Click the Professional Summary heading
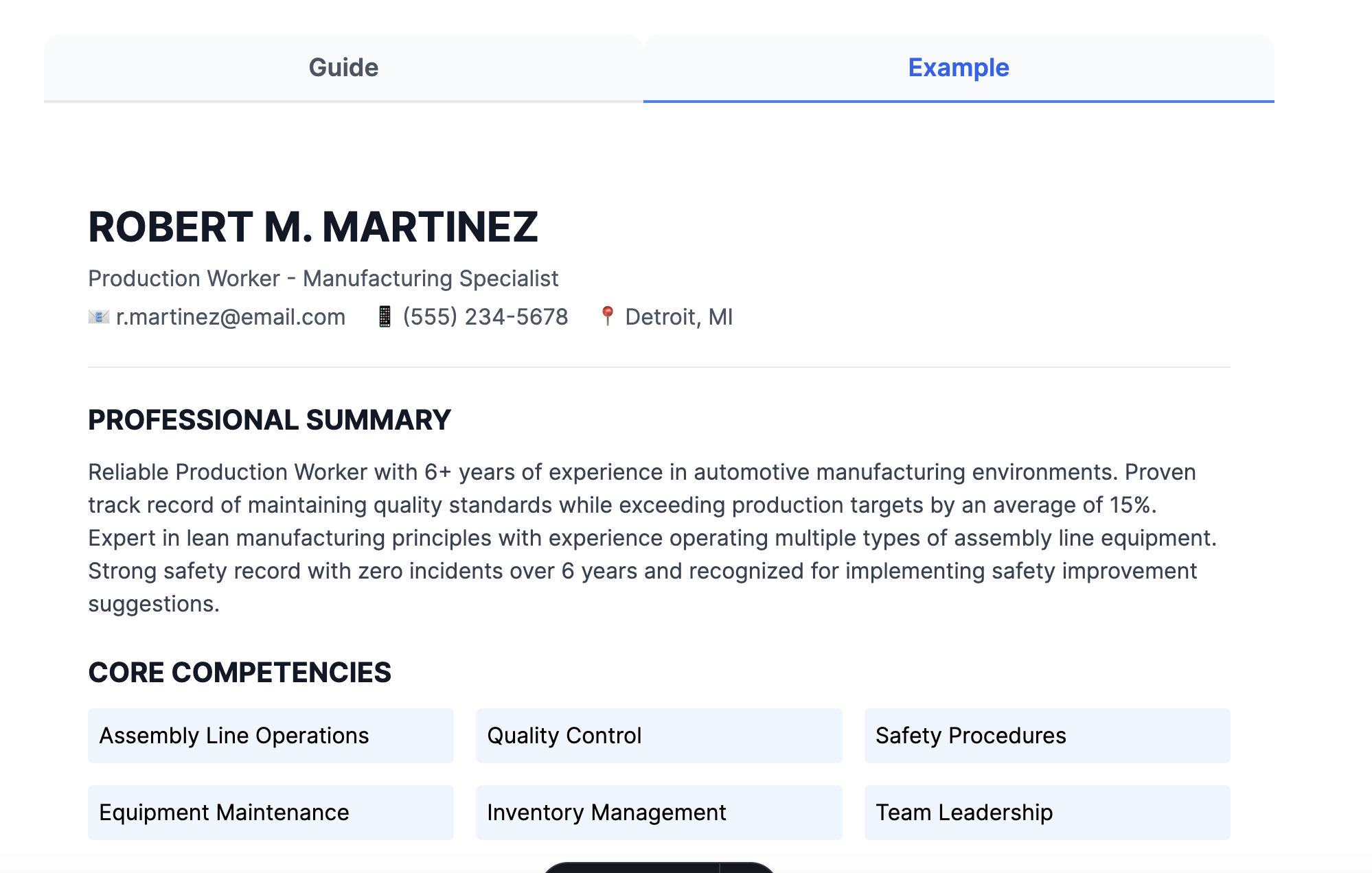 (x=269, y=420)
